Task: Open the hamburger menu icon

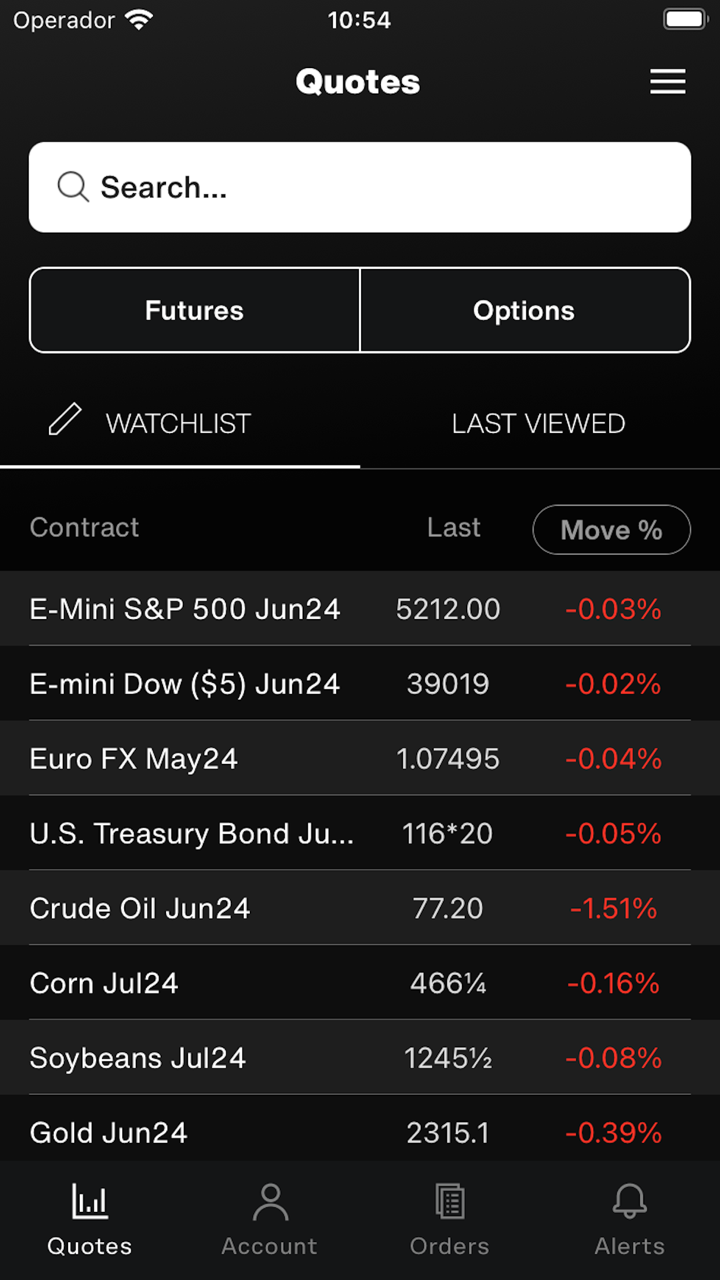Action: (x=668, y=82)
